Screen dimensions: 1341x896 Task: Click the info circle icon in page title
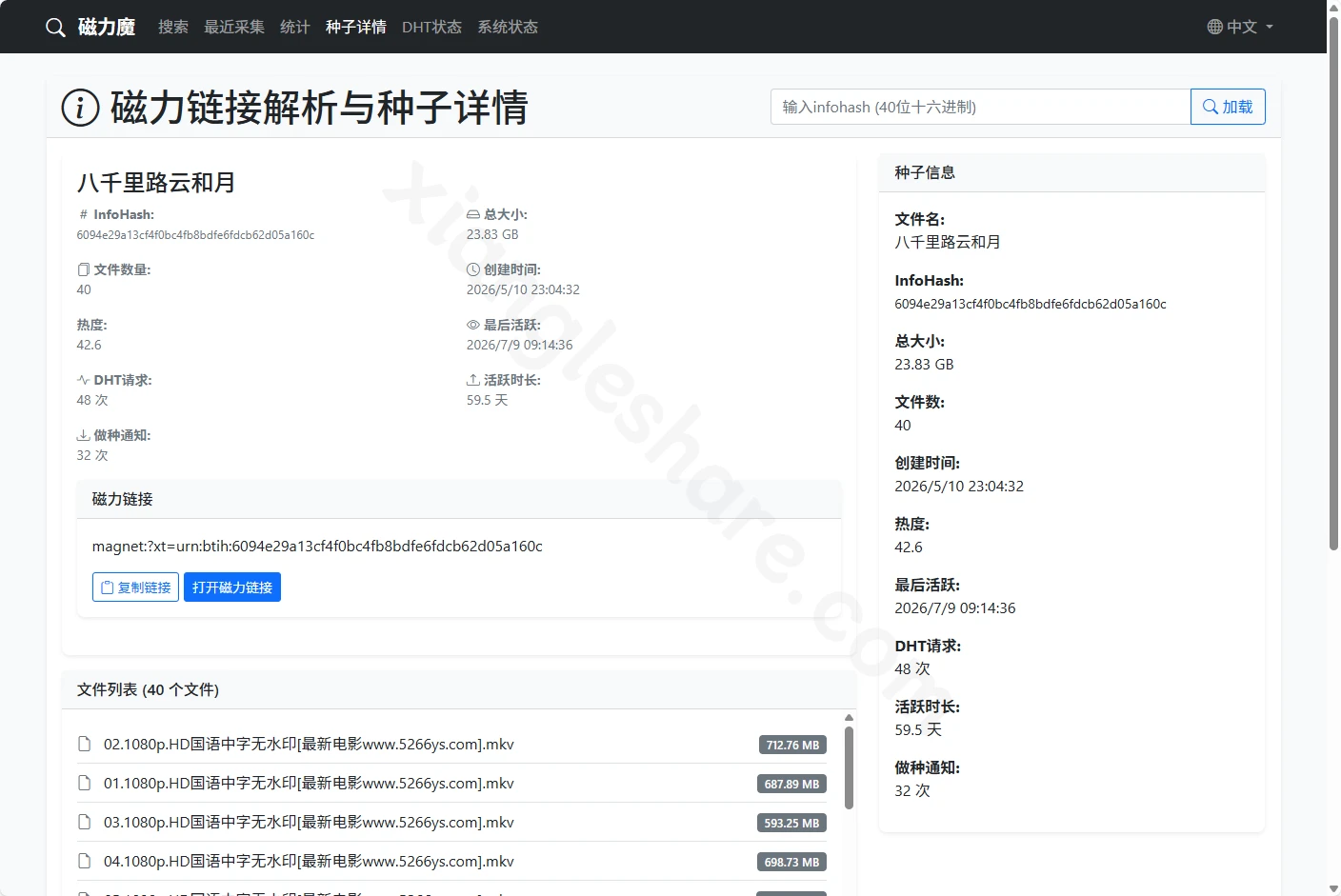pyautogui.click(x=80, y=108)
